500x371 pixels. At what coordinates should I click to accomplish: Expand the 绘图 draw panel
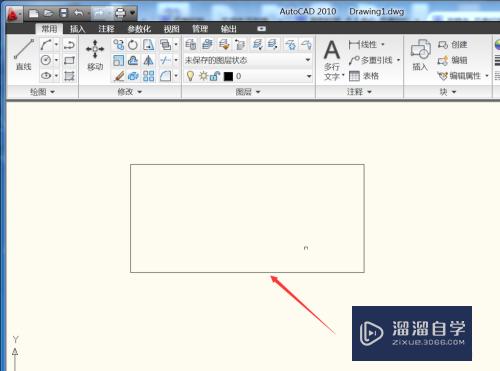(42, 92)
